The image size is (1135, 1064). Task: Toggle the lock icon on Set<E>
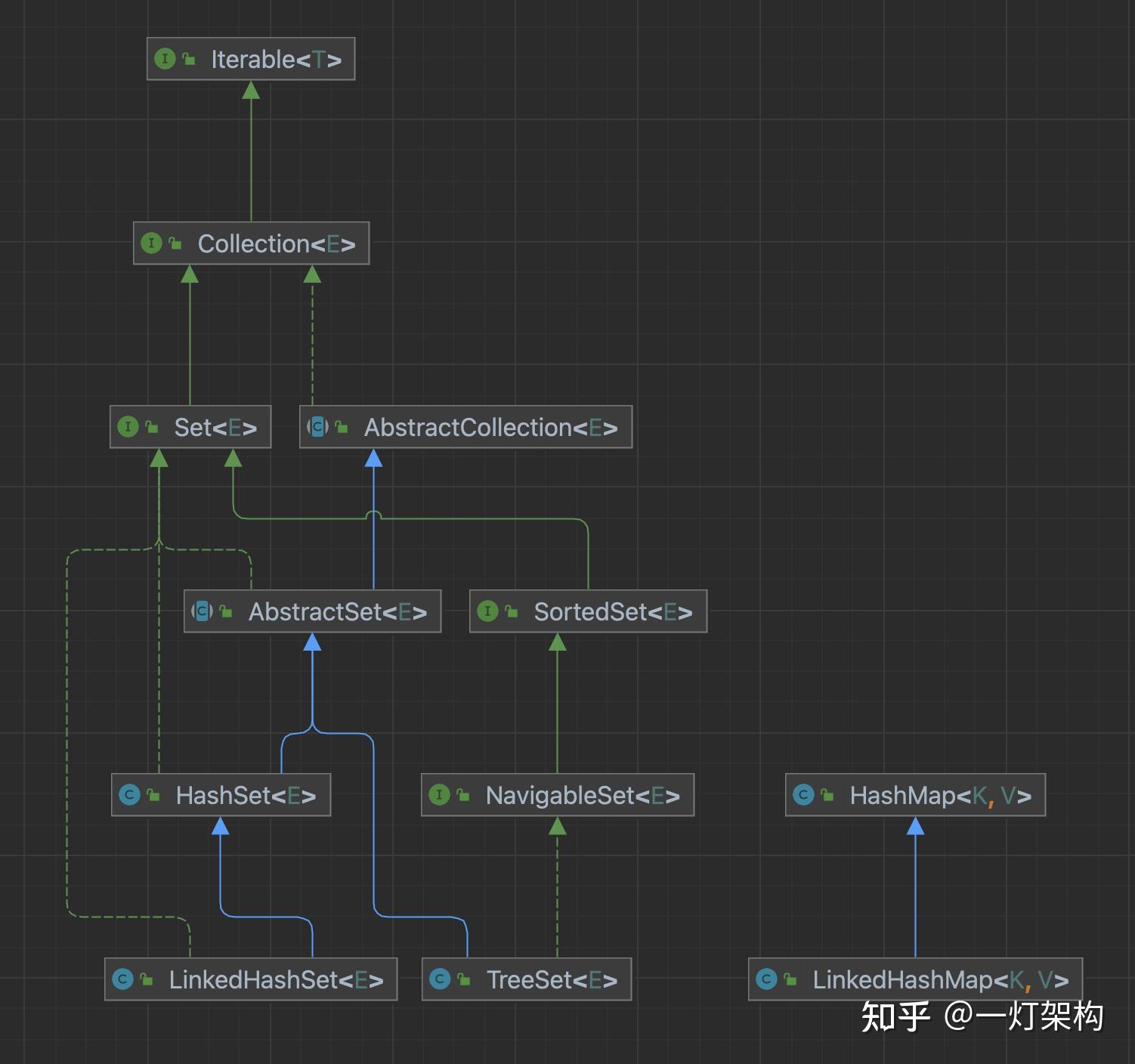150,427
